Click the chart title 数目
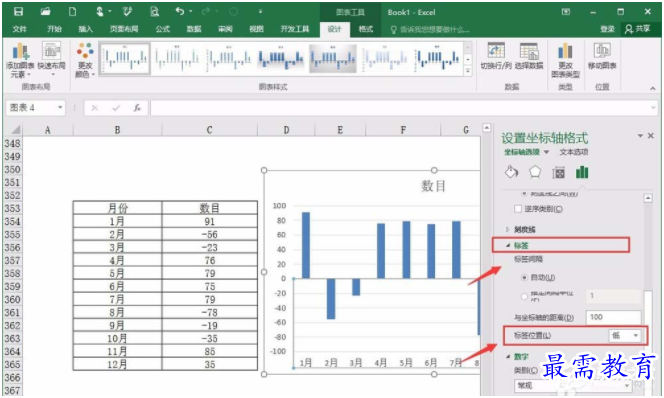Screen dimensions: 664x398 [x=433, y=186]
